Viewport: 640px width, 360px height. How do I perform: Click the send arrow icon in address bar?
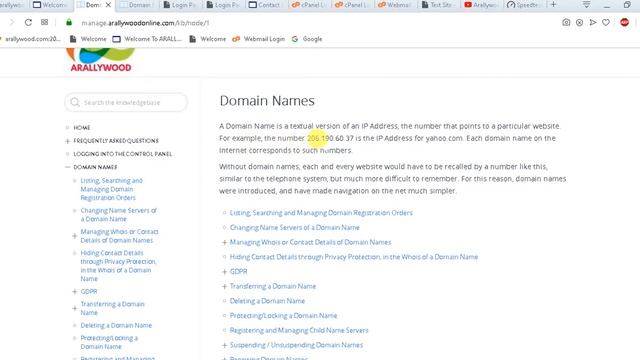pos(593,22)
